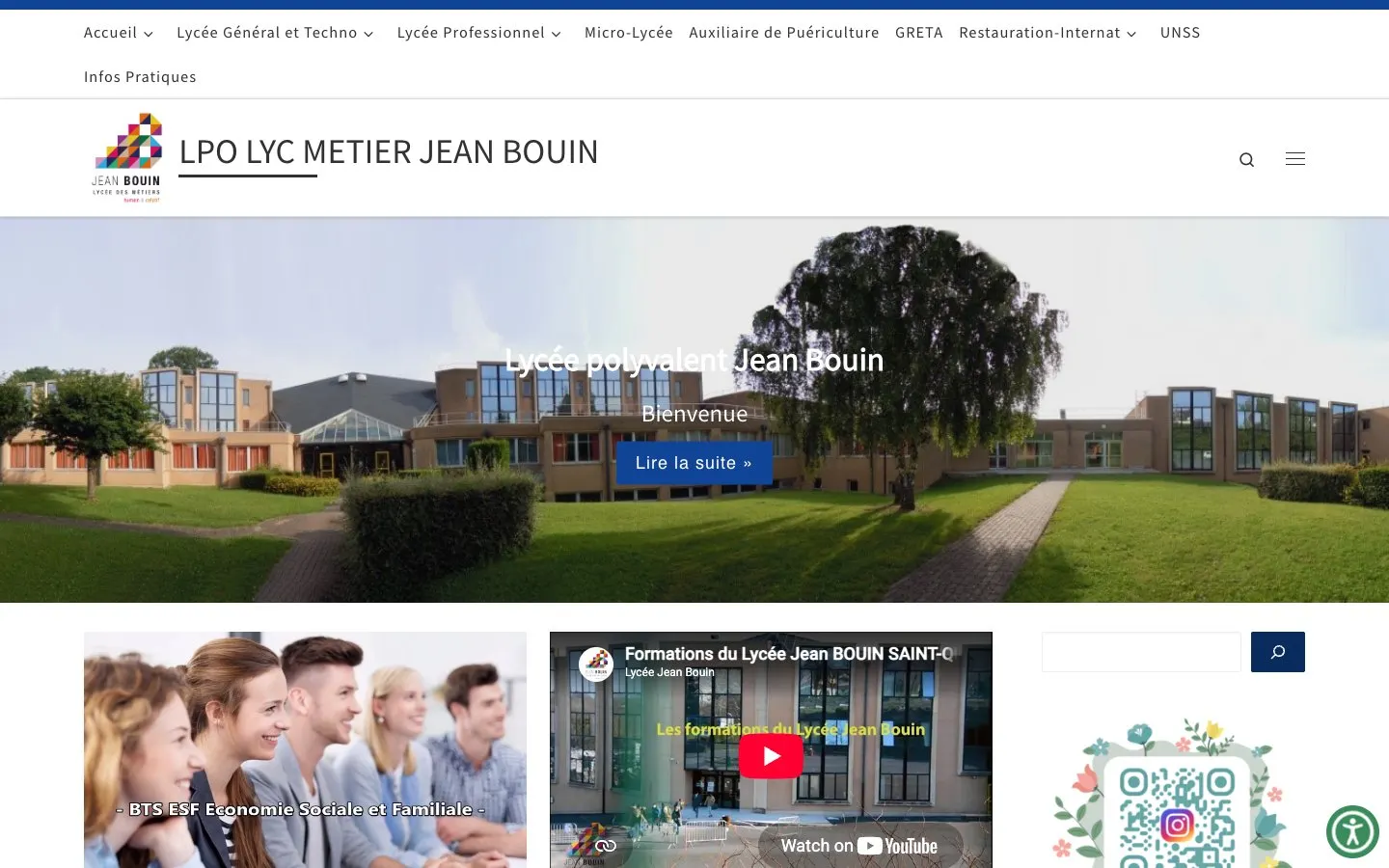Open the Micro-Lycée menu item
Image resolution: width=1389 pixels, height=868 pixels.
point(629,33)
